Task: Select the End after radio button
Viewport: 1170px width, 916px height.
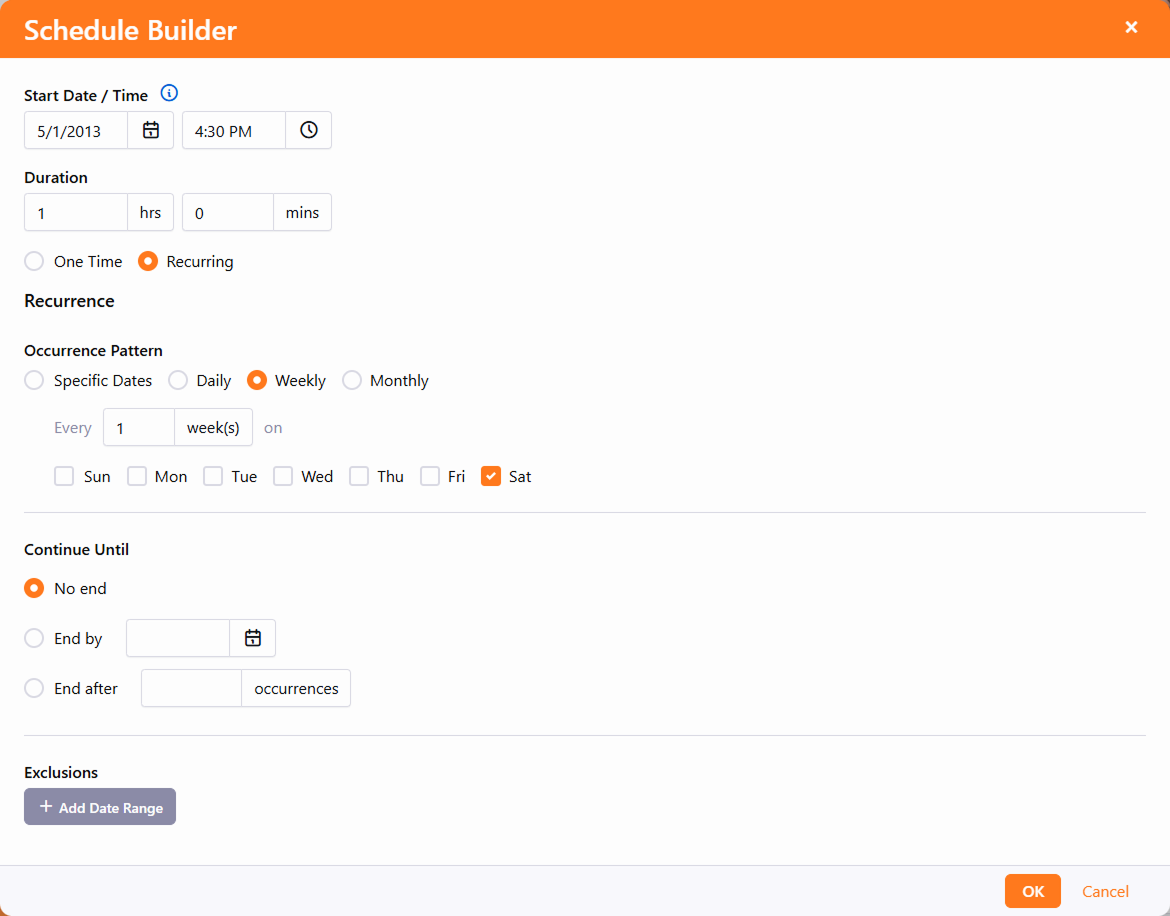Action: click(x=34, y=688)
